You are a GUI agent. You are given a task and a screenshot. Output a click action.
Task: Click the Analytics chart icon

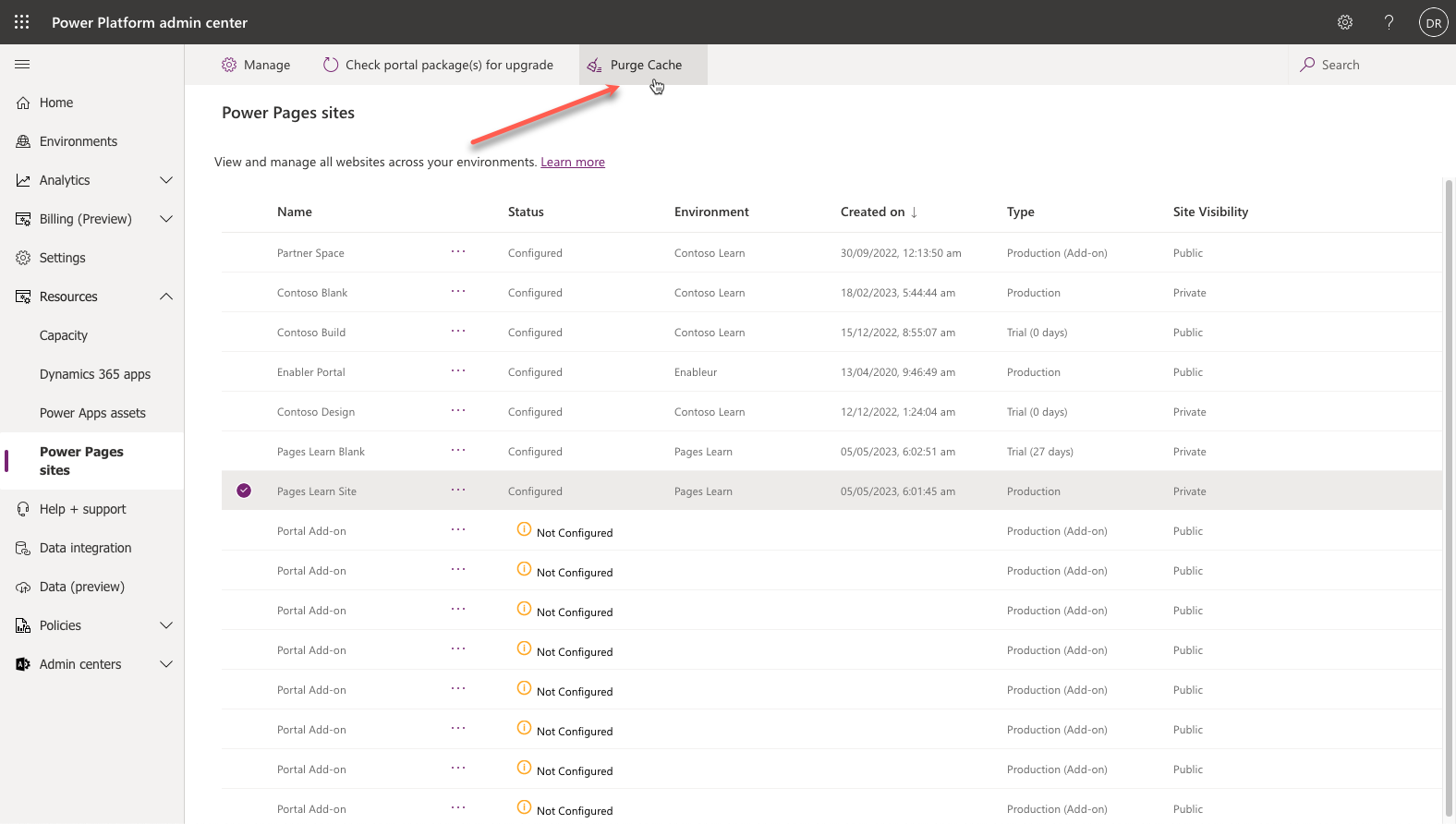click(23, 180)
